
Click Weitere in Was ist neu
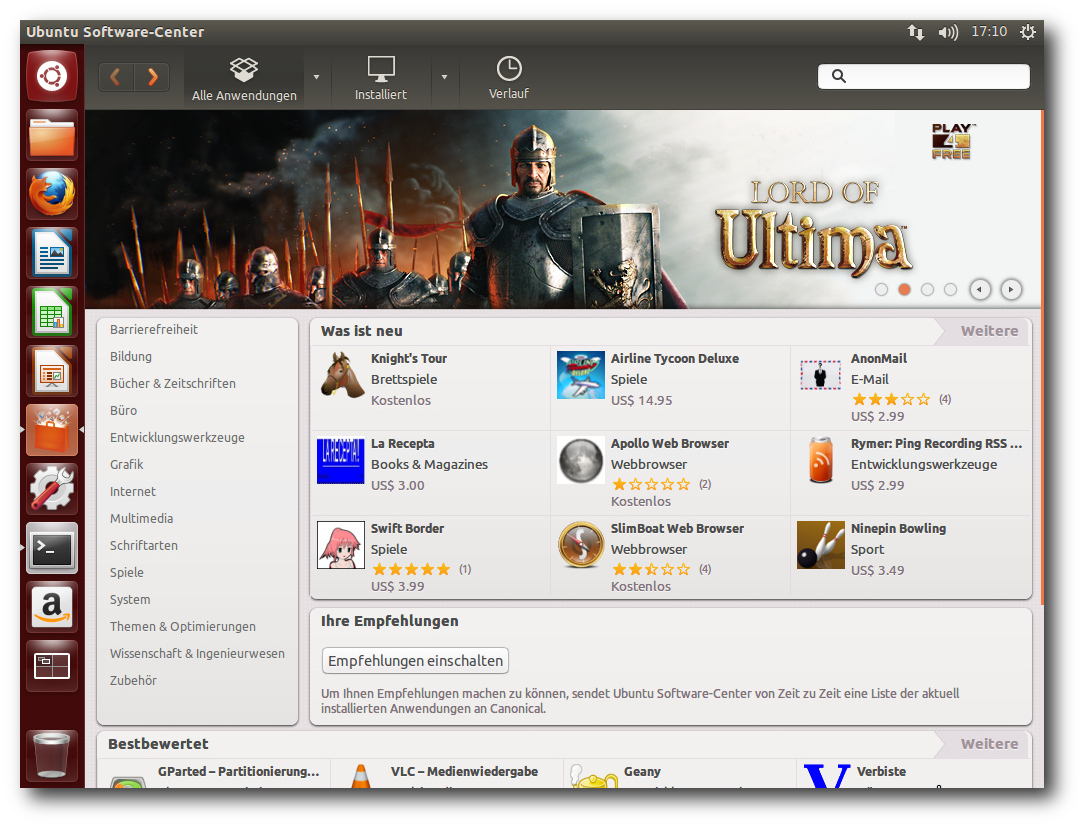pos(989,331)
